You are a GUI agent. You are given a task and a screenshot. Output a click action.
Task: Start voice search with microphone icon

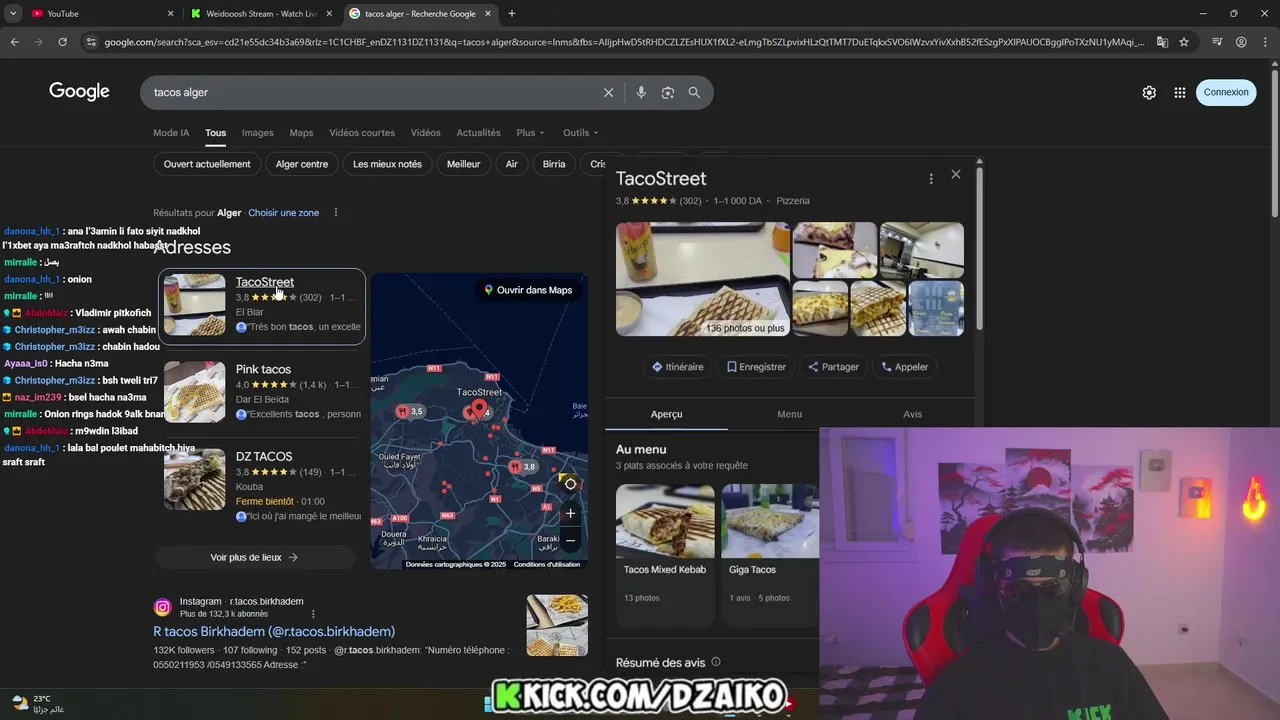click(641, 92)
